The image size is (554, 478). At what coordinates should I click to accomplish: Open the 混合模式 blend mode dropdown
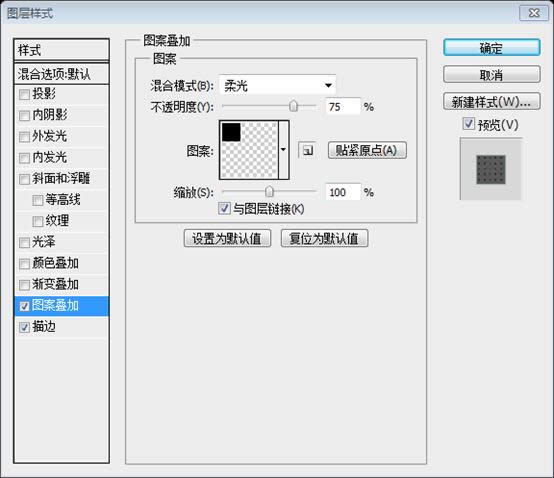coord(278,85)
